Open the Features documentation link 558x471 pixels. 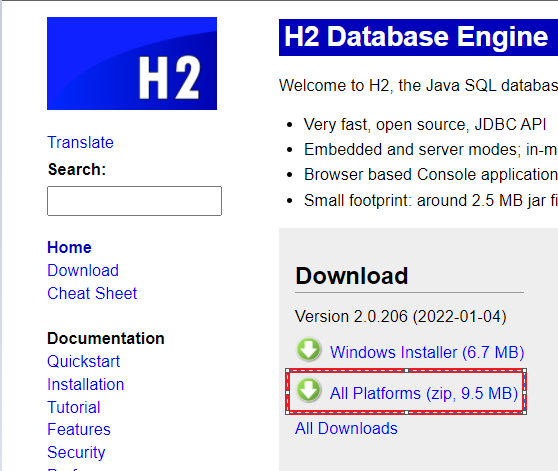coord(79,429)
